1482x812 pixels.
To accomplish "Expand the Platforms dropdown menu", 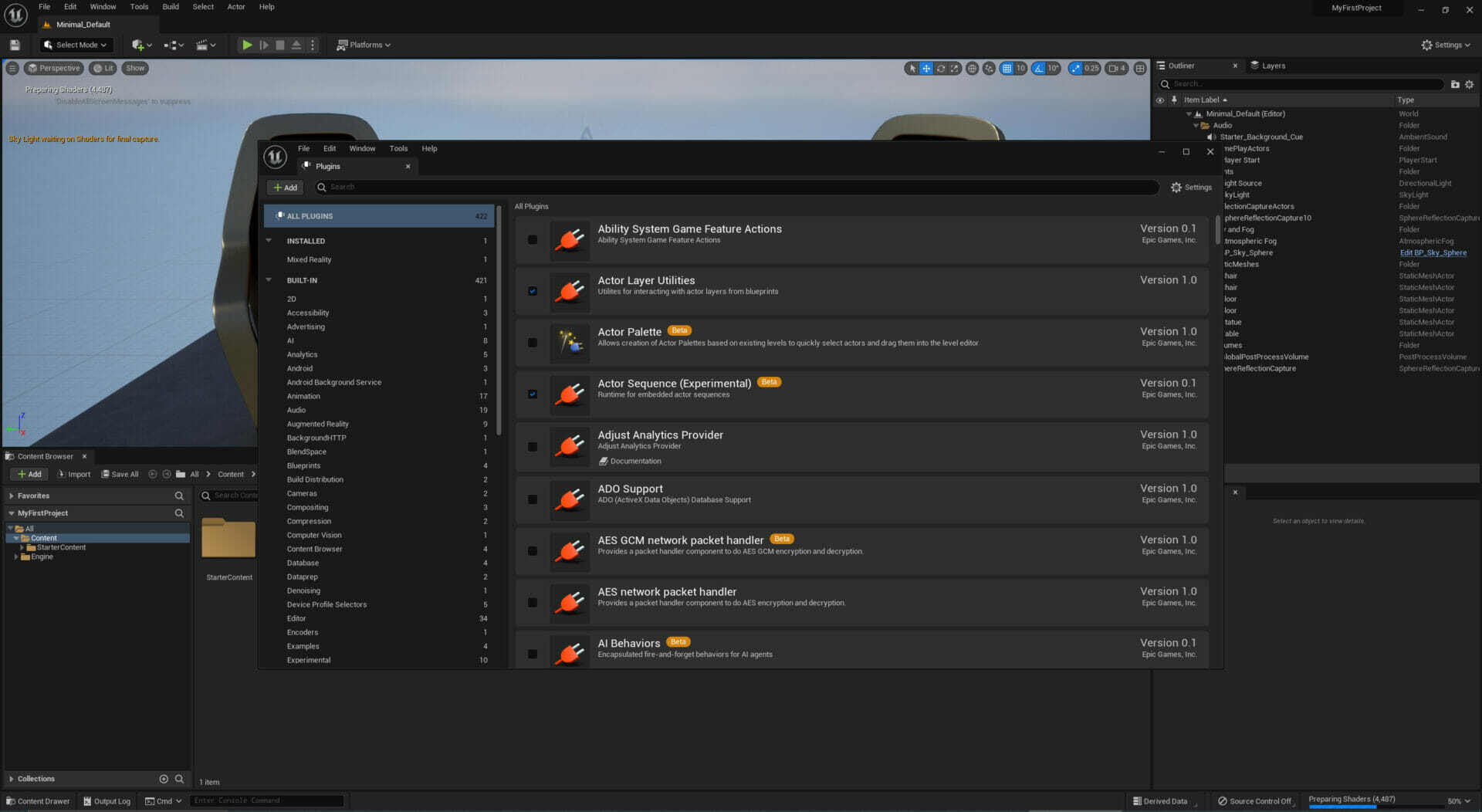I will (364, 46).
